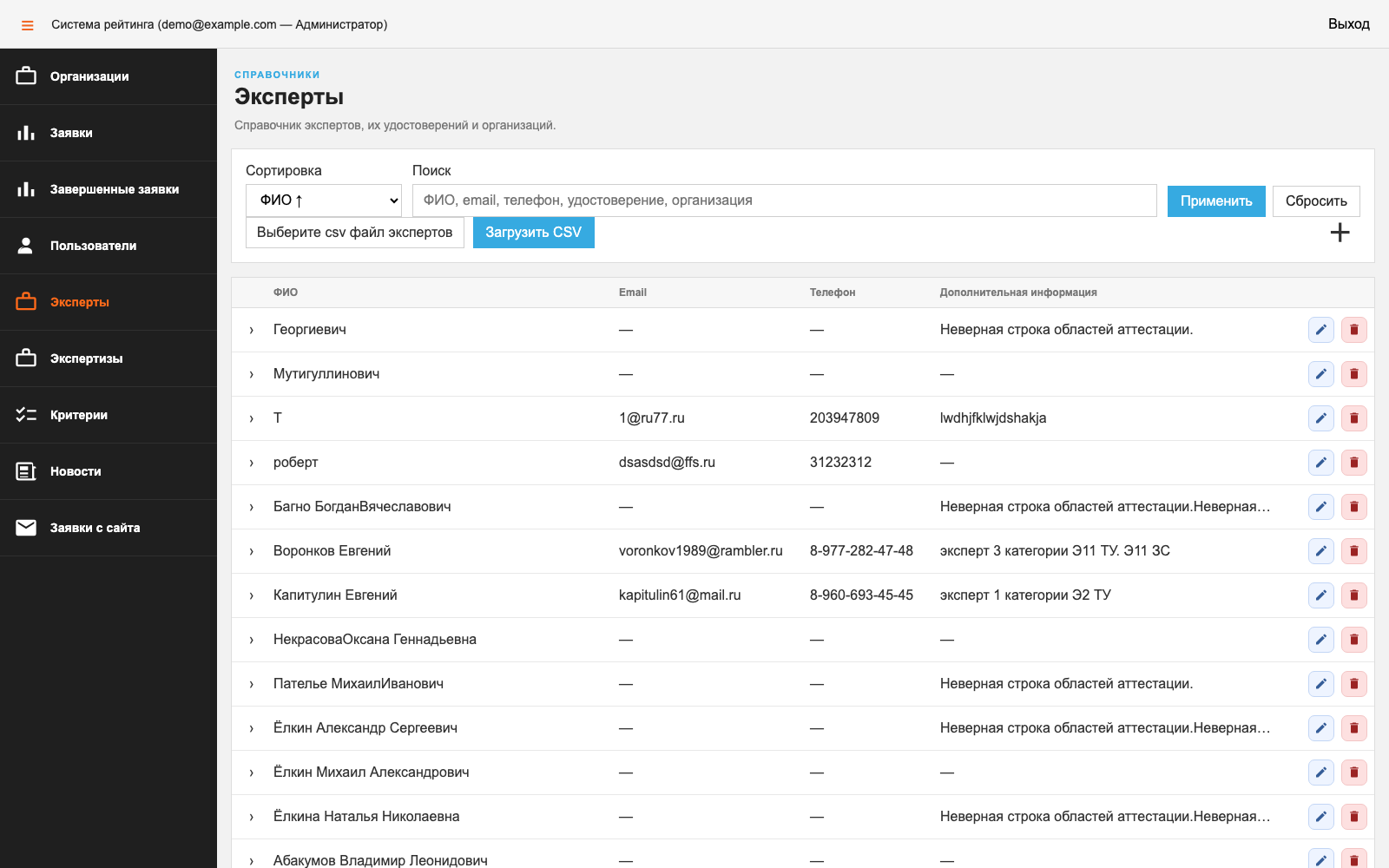
Task: Open Экспертизы in sidebar
Action: click(109, 358)
